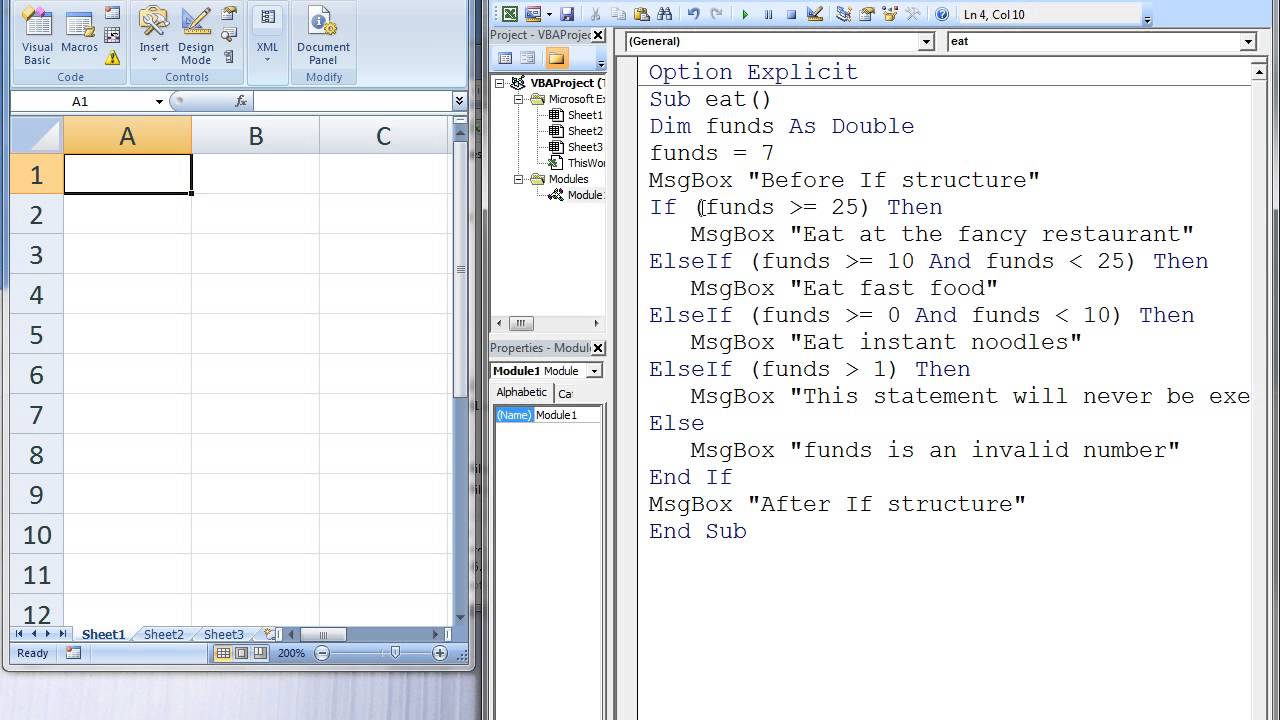Click the Insert Worksheet tab icon

point(270,634)
